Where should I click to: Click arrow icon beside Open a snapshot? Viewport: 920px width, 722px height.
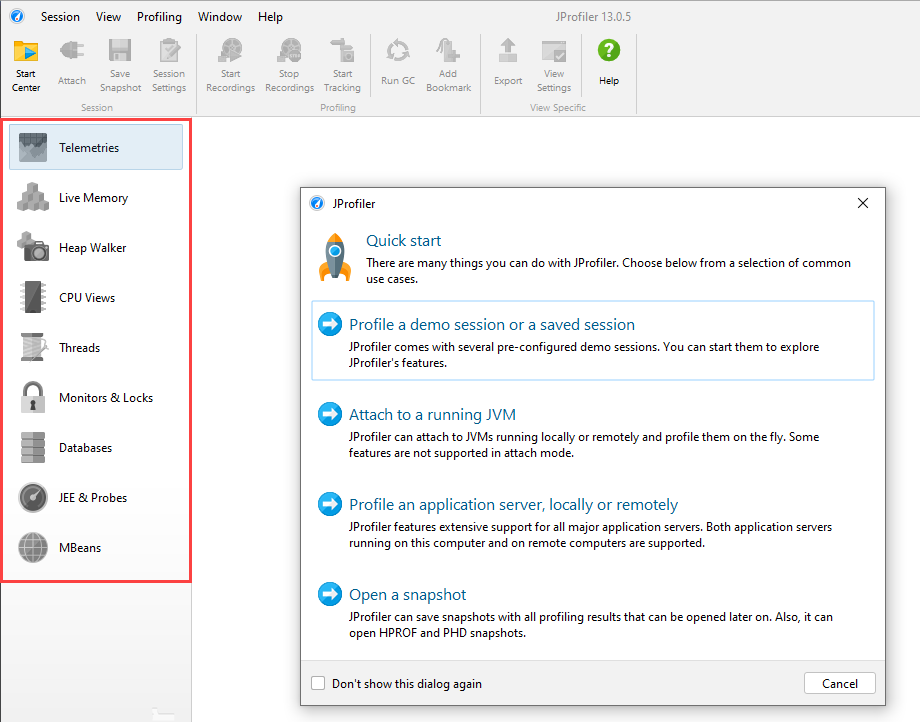pos(330,594)
